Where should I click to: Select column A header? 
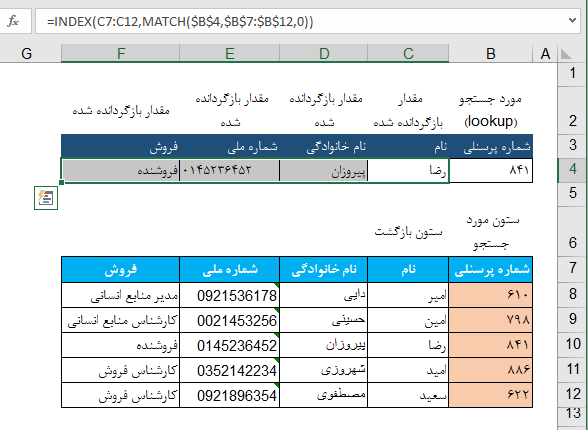545,54
